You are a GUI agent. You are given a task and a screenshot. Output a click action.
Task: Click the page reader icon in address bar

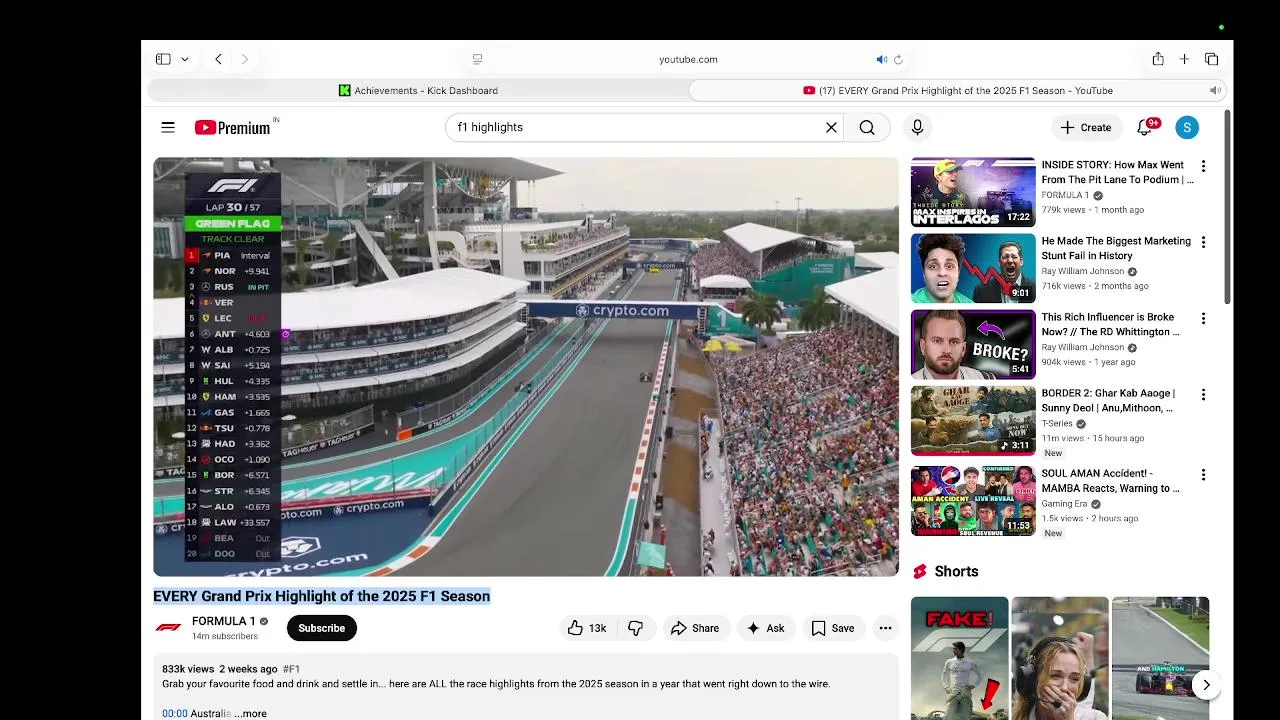point(477,59)
